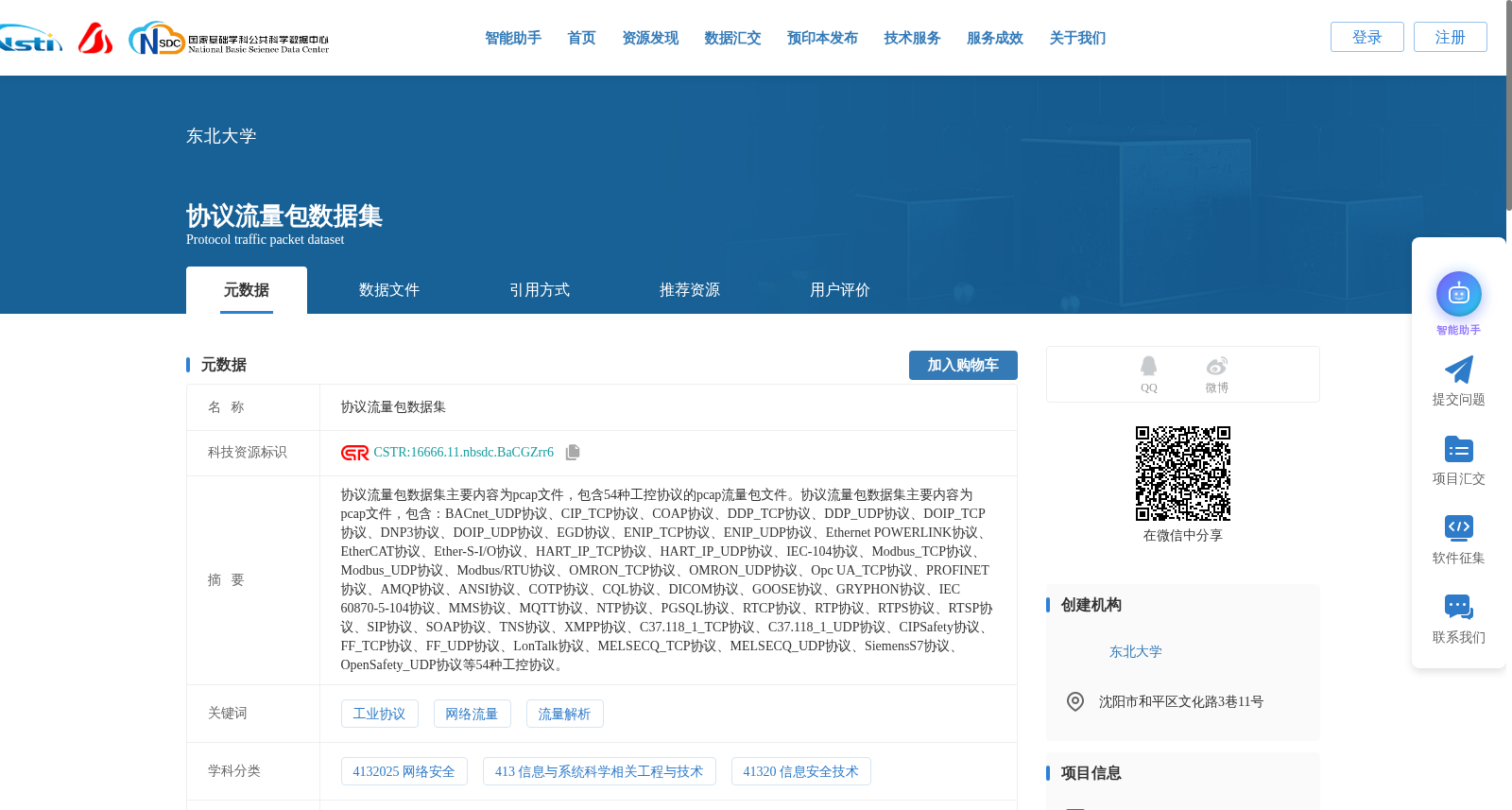1512x810 pixels.
Task: Open the 技术服务 menu
Action: [912, 38]
